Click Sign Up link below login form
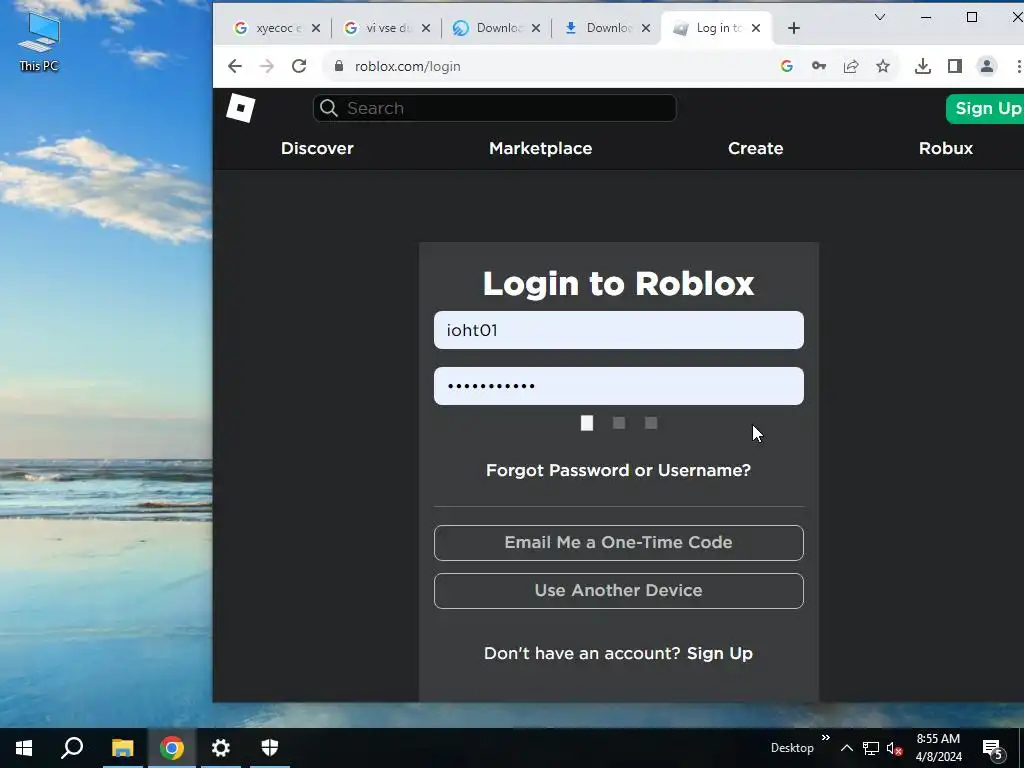This screenshot has width=1024, height=768. [x=720, y=653]
